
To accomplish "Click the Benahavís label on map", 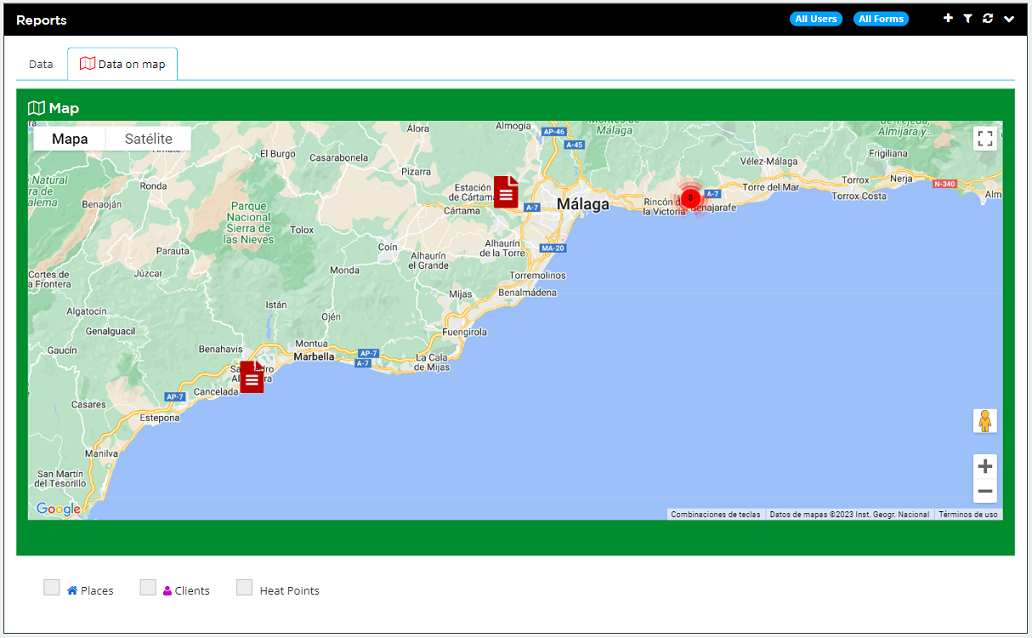I will (220, 349).
